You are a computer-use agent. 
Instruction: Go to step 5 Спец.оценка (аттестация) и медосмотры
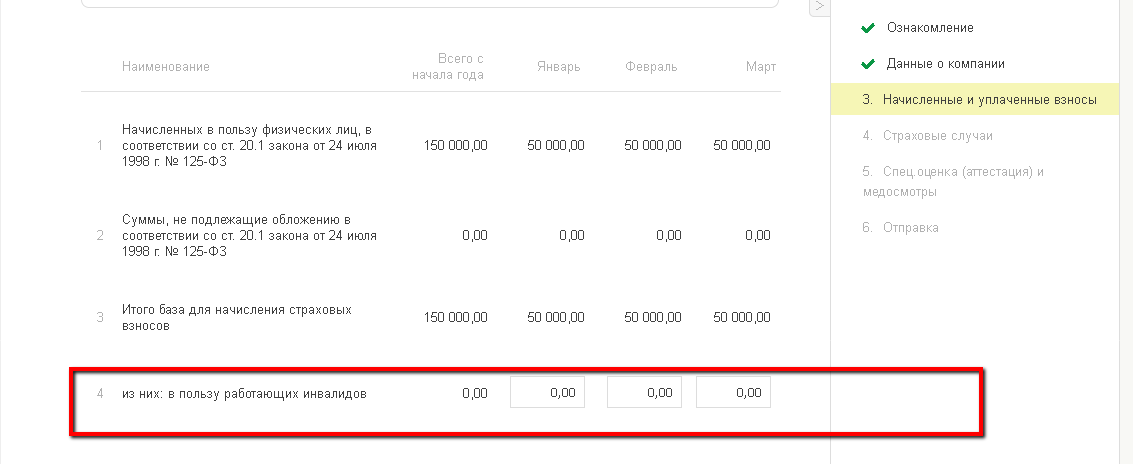[953, 181]
